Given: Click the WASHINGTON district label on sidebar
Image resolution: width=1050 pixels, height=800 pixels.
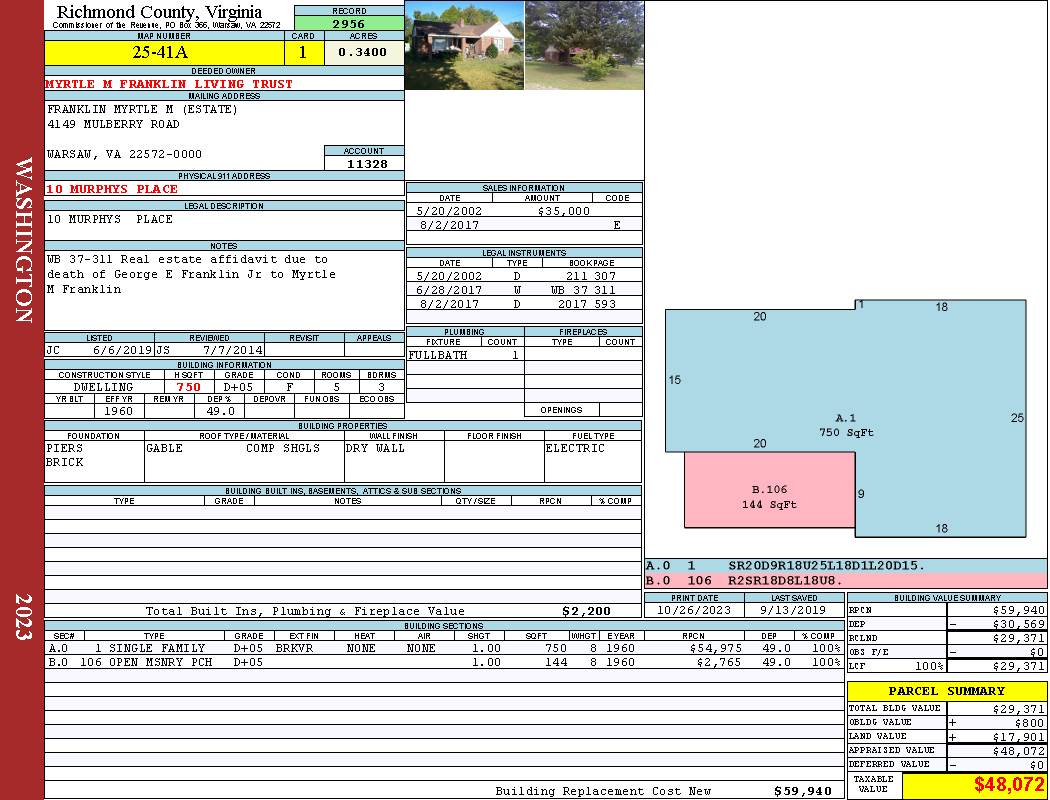Looking at the screenshot, I should 23,240.
